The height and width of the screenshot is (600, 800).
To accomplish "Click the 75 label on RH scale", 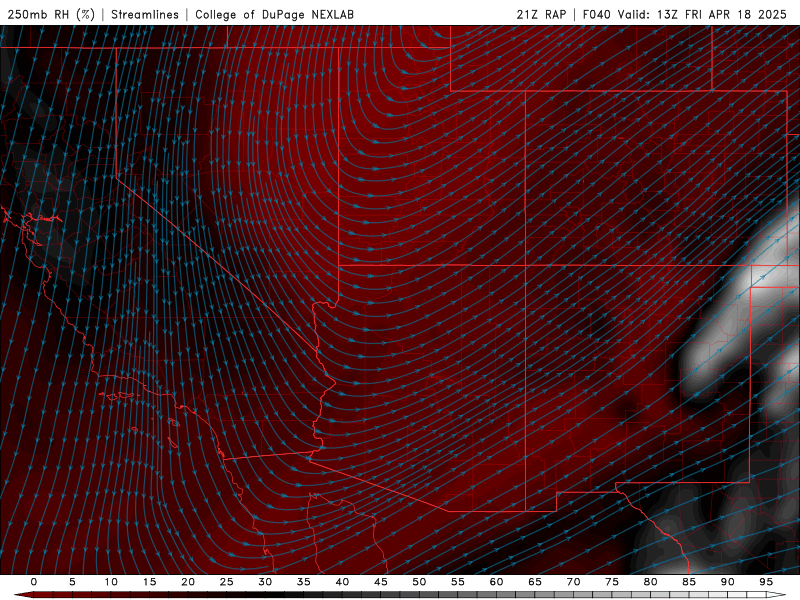I will [612, 582].
